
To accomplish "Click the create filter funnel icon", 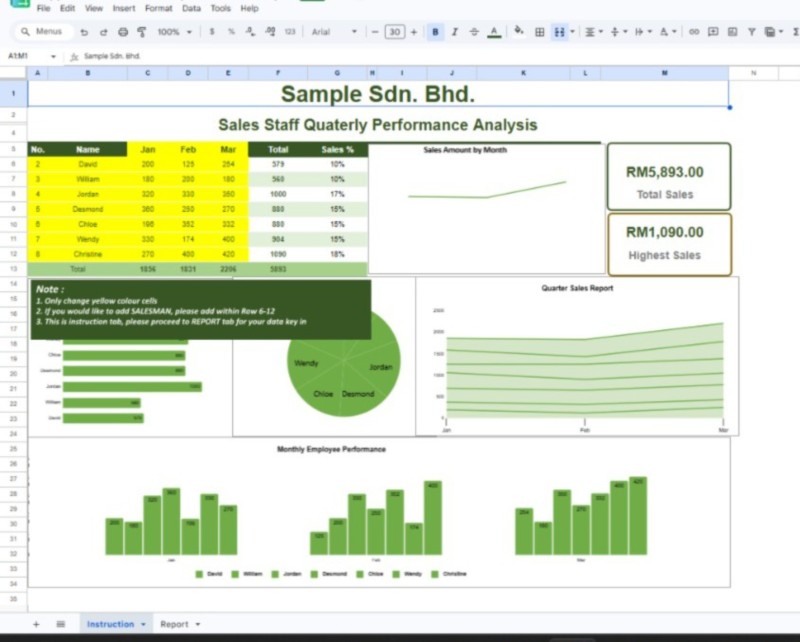I will coord(752,32).
